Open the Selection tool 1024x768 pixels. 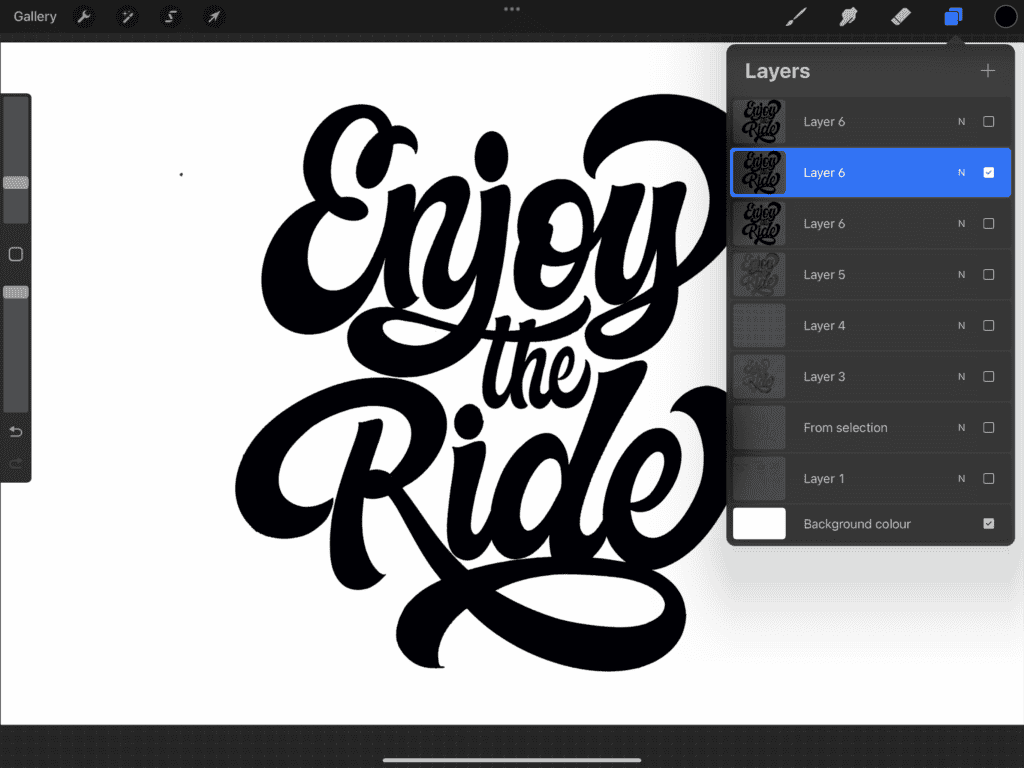coord(170,16)
